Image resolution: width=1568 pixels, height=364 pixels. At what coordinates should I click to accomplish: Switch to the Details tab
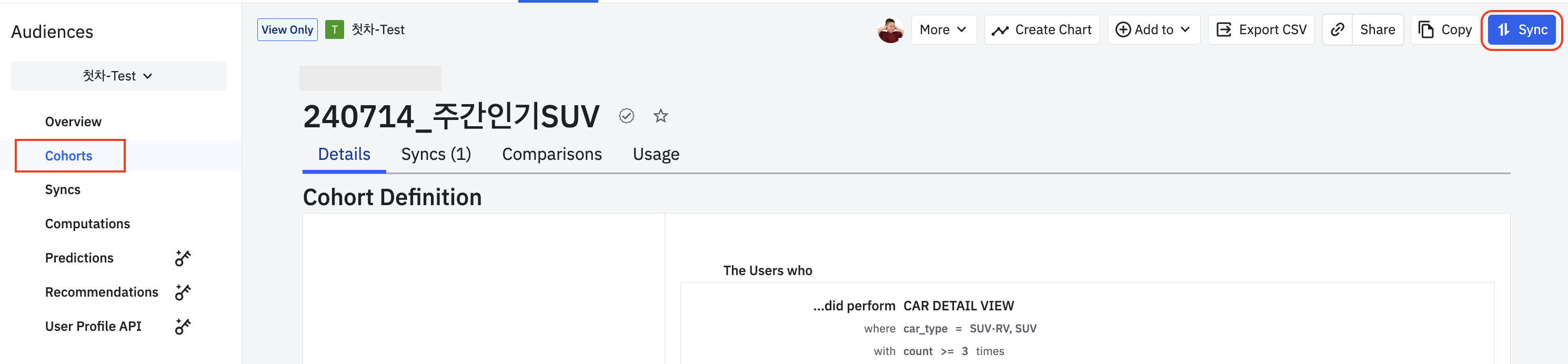point(344,155)
